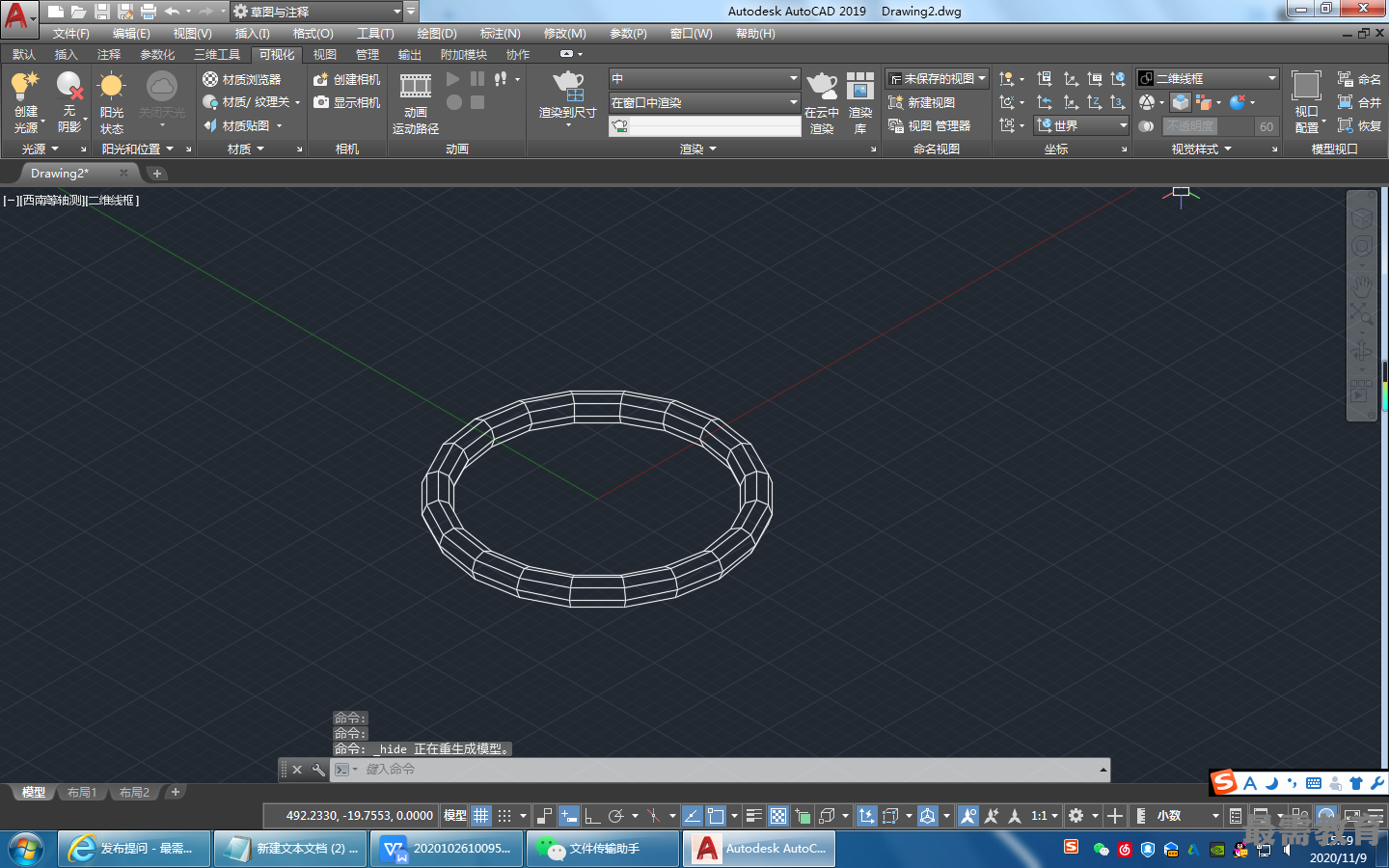The image size is (1389, 868).
Task: Toggle lineweight display in status bar
Action: click(754, 816)
